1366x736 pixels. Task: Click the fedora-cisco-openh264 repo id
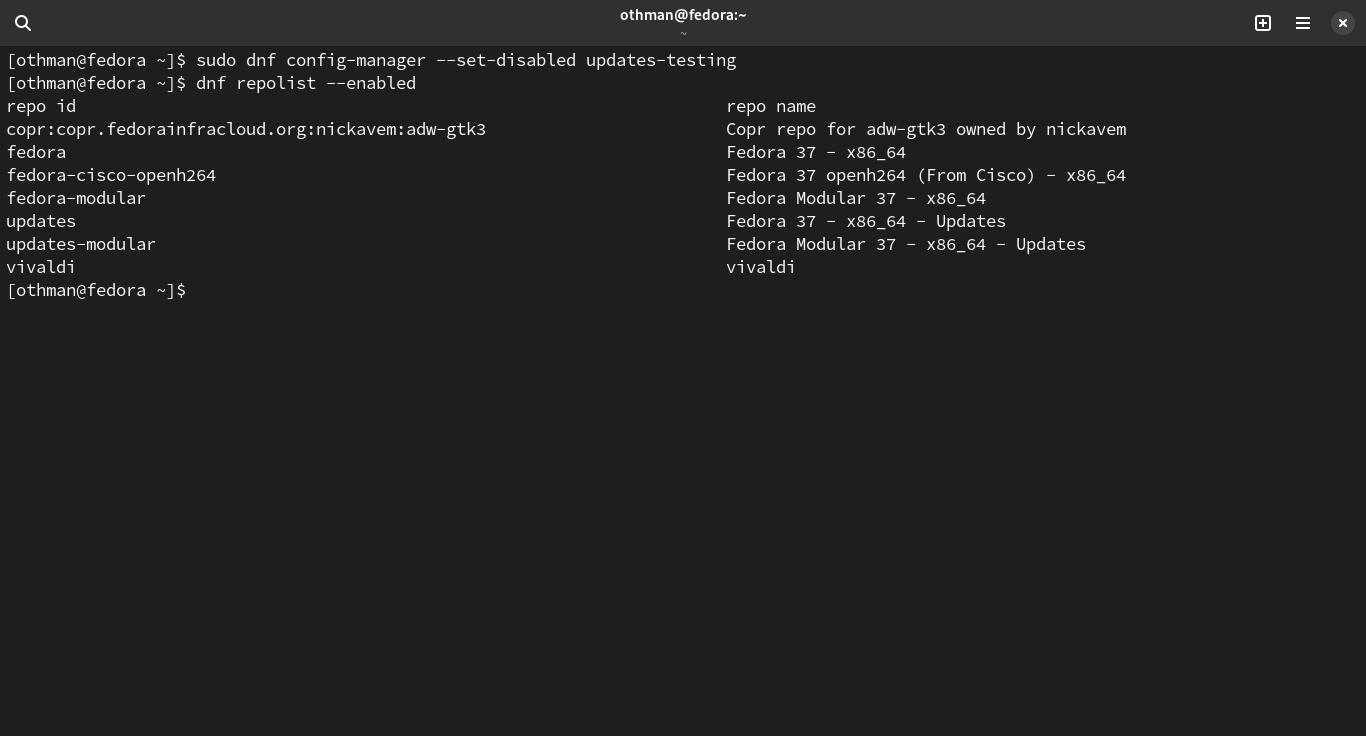111,175
